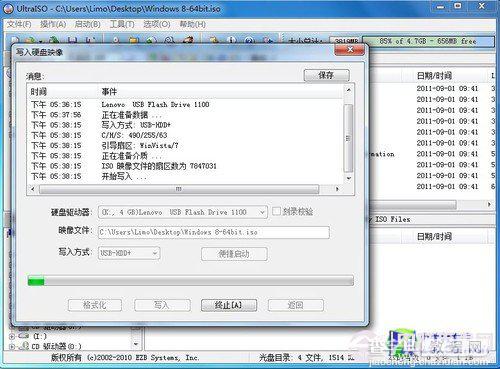Open the 启动(B) menu

pyautogui.click(x=88, y=24)
